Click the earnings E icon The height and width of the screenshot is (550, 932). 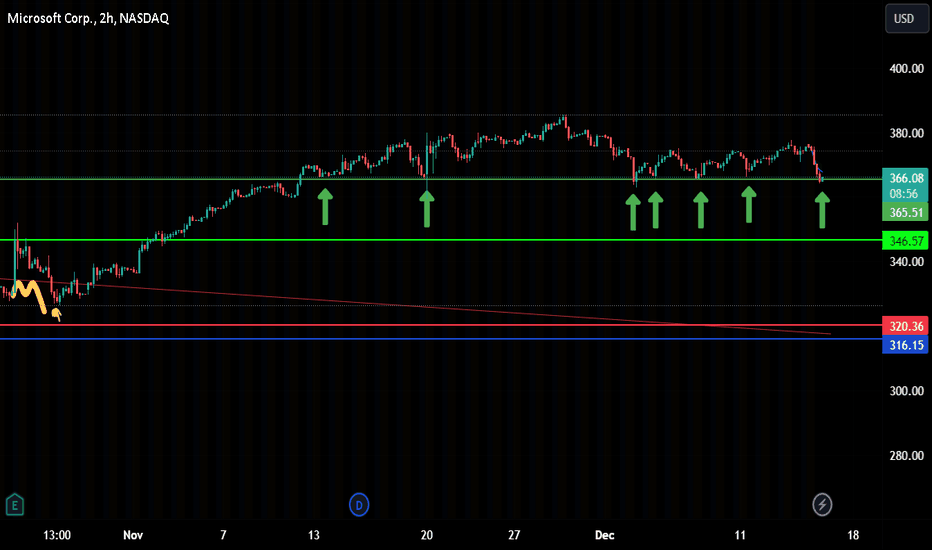pyautogui.click(x=14, y=505)
